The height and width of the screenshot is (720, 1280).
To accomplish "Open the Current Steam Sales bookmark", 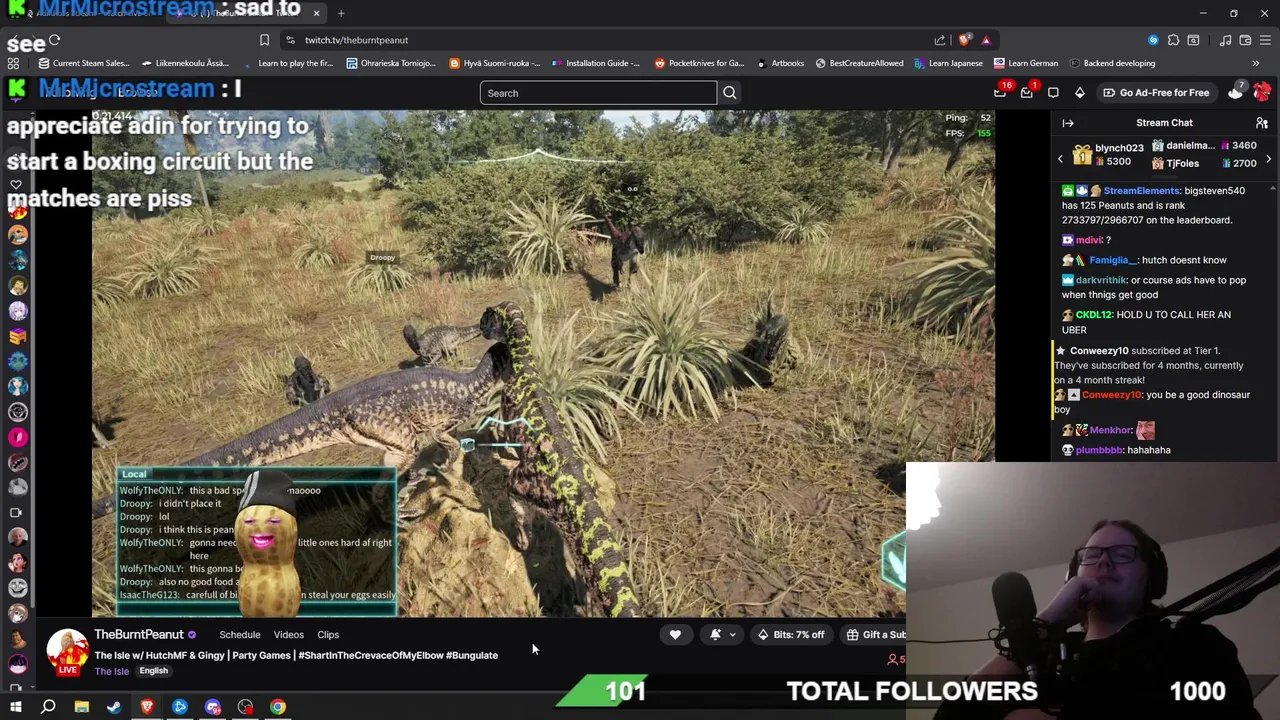I will point(83,63).
